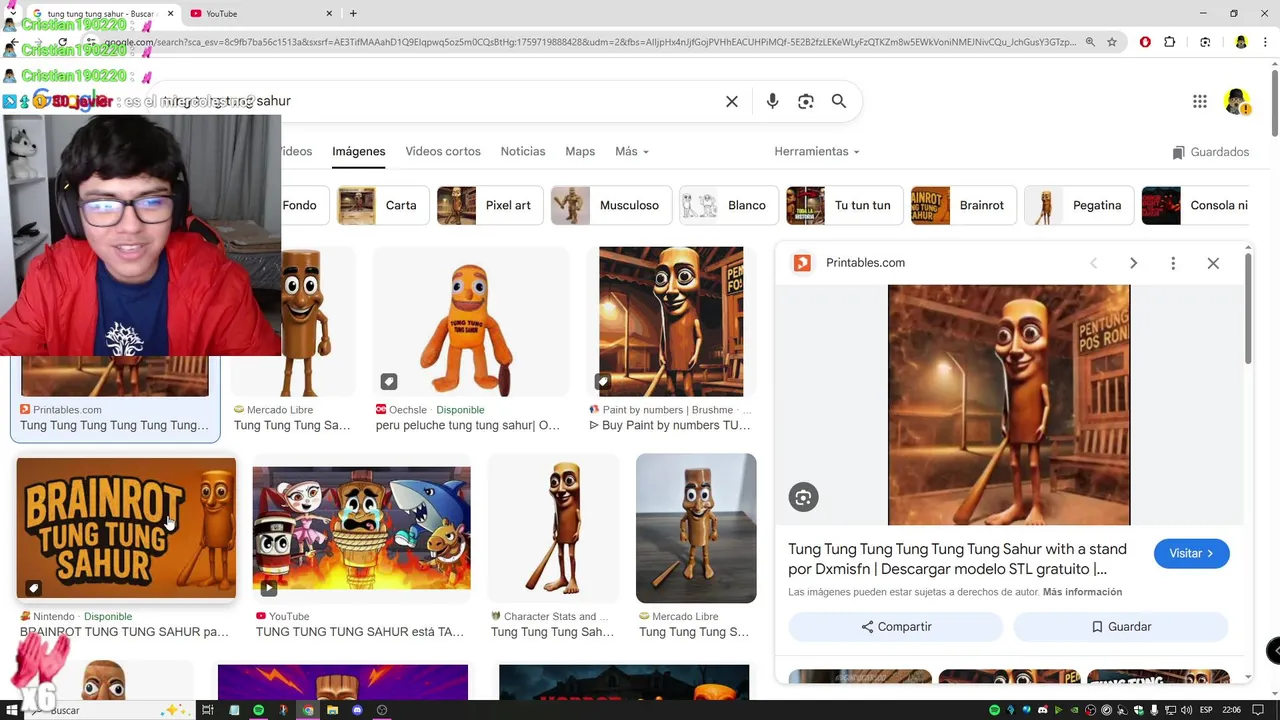Open Mercado Libre figure on wooden floor

point(696,528)
